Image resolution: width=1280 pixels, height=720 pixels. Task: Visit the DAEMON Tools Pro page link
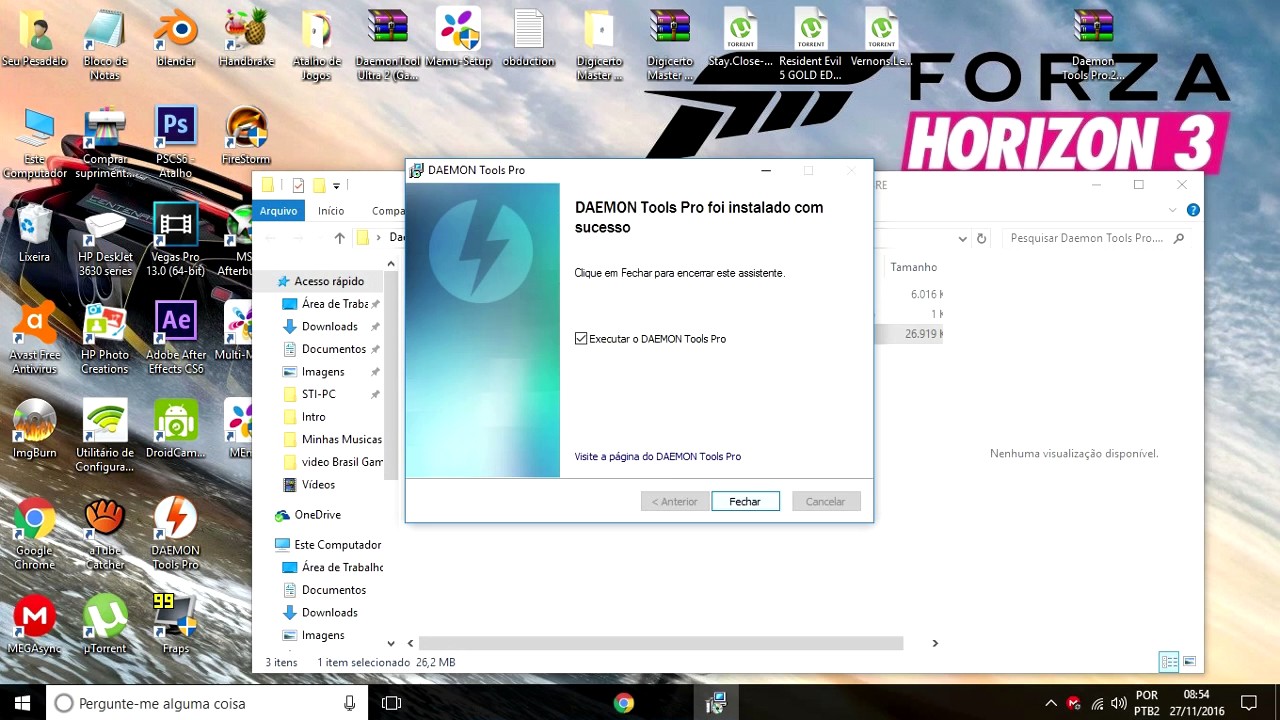coord(658,456)
